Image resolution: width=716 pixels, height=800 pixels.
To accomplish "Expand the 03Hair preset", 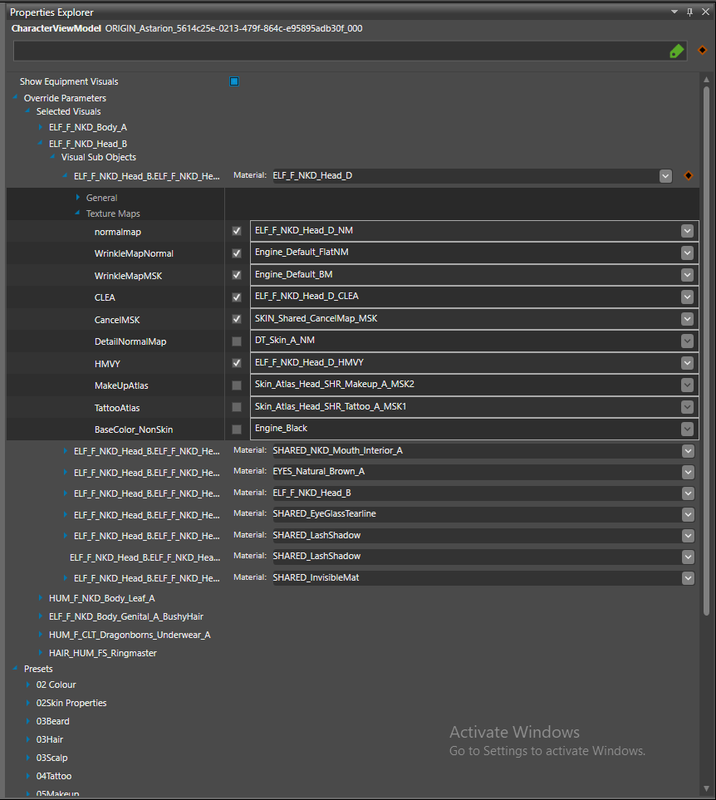I will click(x=28, y=739).
